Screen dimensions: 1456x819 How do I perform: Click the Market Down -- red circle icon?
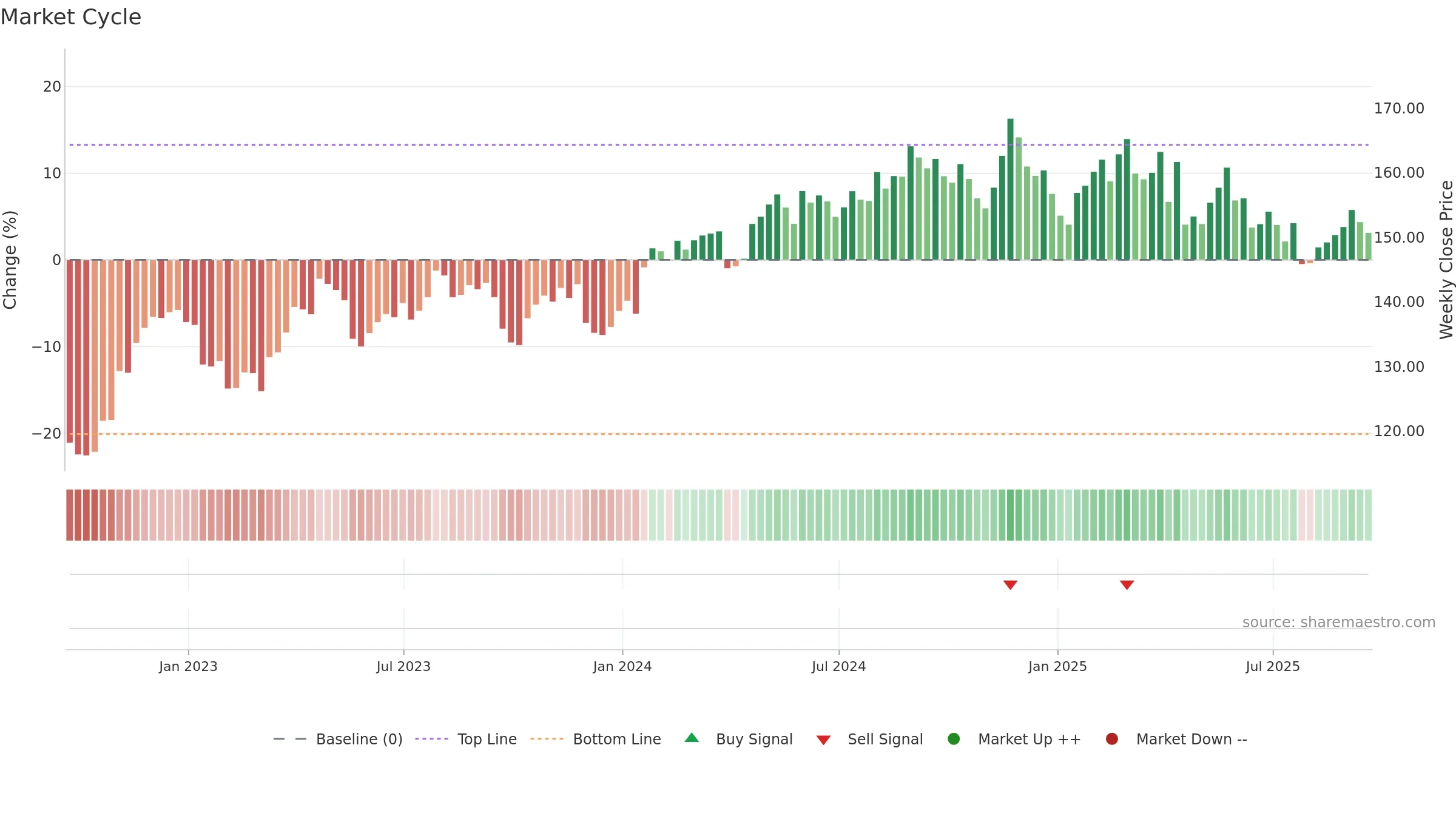coord(1112,739)
